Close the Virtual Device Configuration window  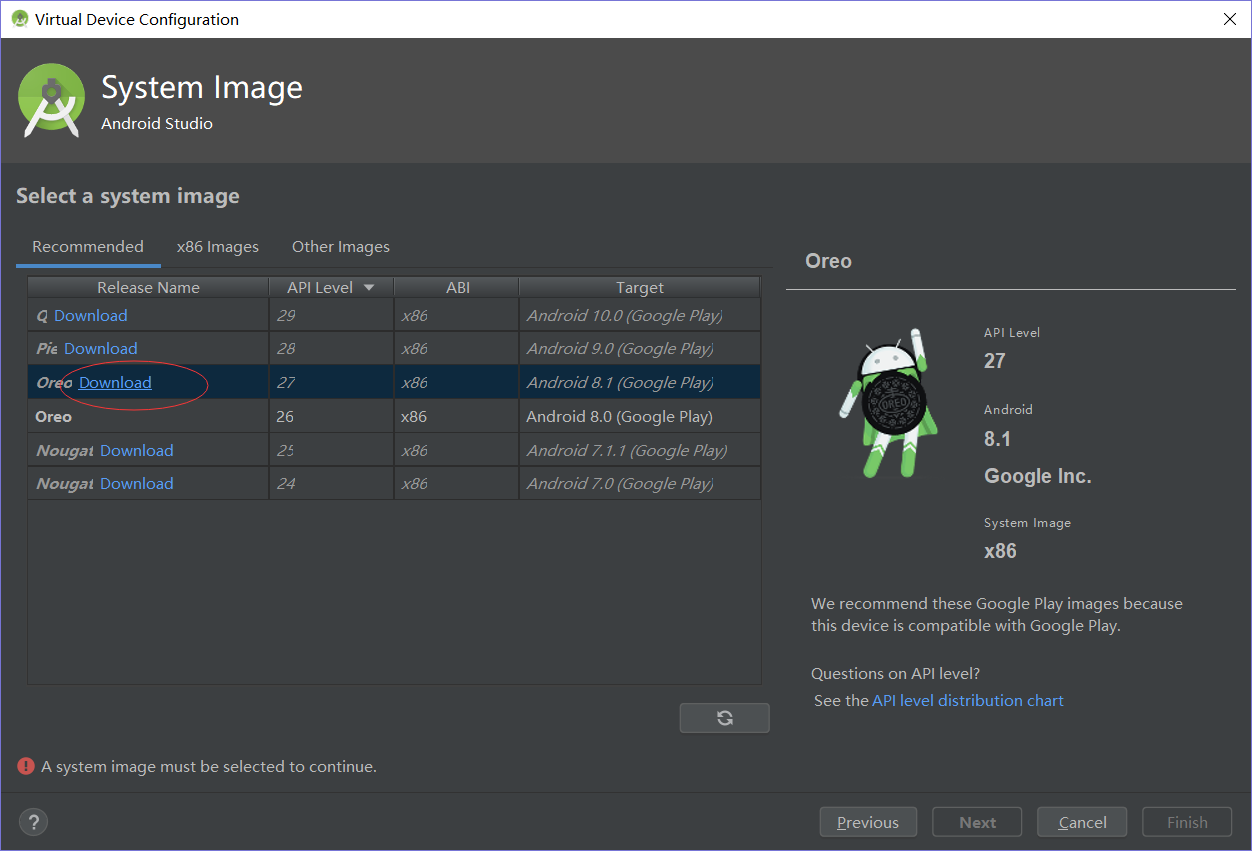(1229, 19)
